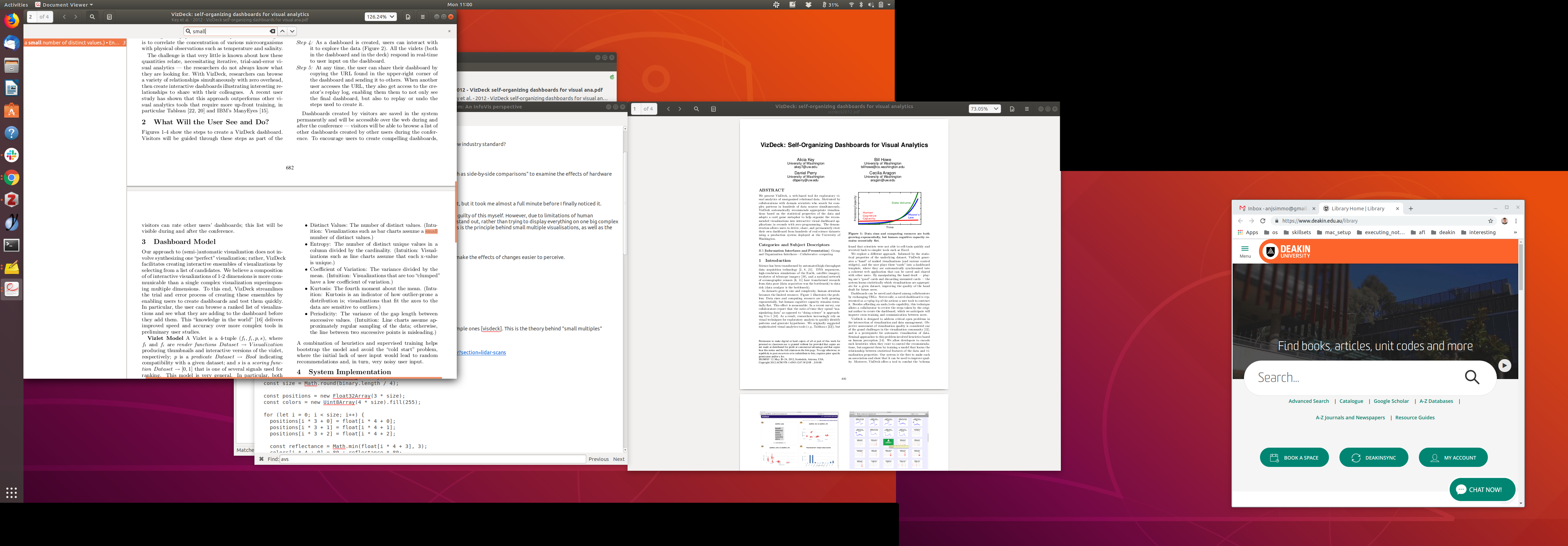Open the 73.05% zoom level dropdown
This screenshot has width=1568, height=546.
click(x=984, y=109)
